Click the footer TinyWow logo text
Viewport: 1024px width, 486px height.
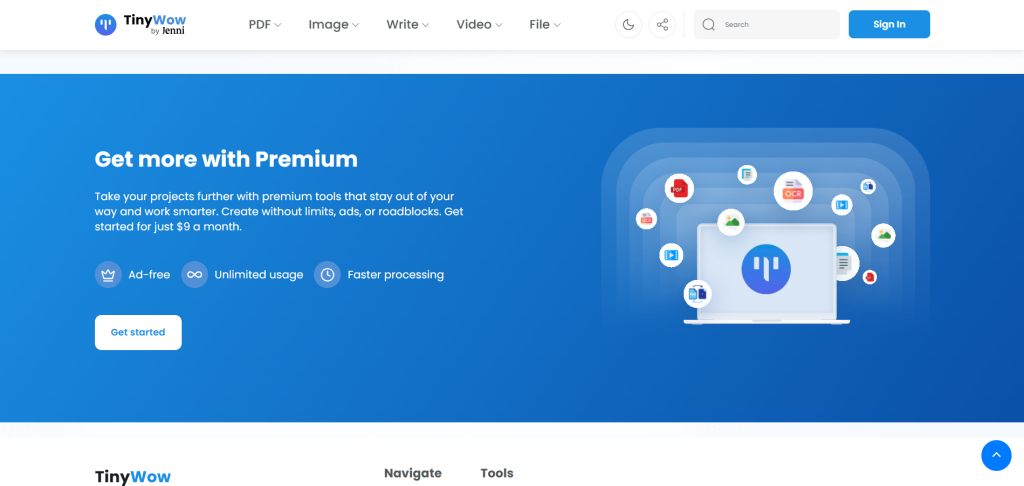(133, 477)
